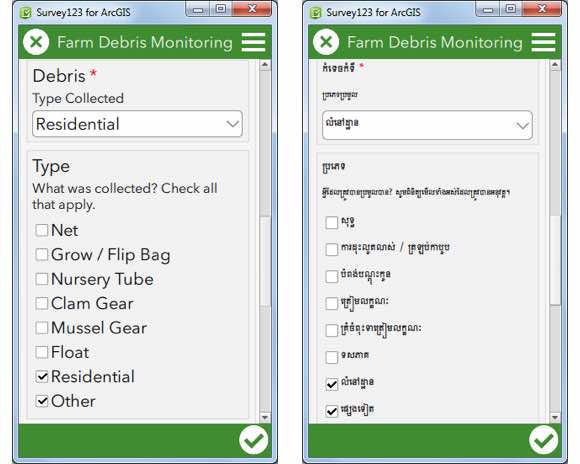580x464 pixels.
Task: Check the Net checkbox
Action: coord(41,230)
